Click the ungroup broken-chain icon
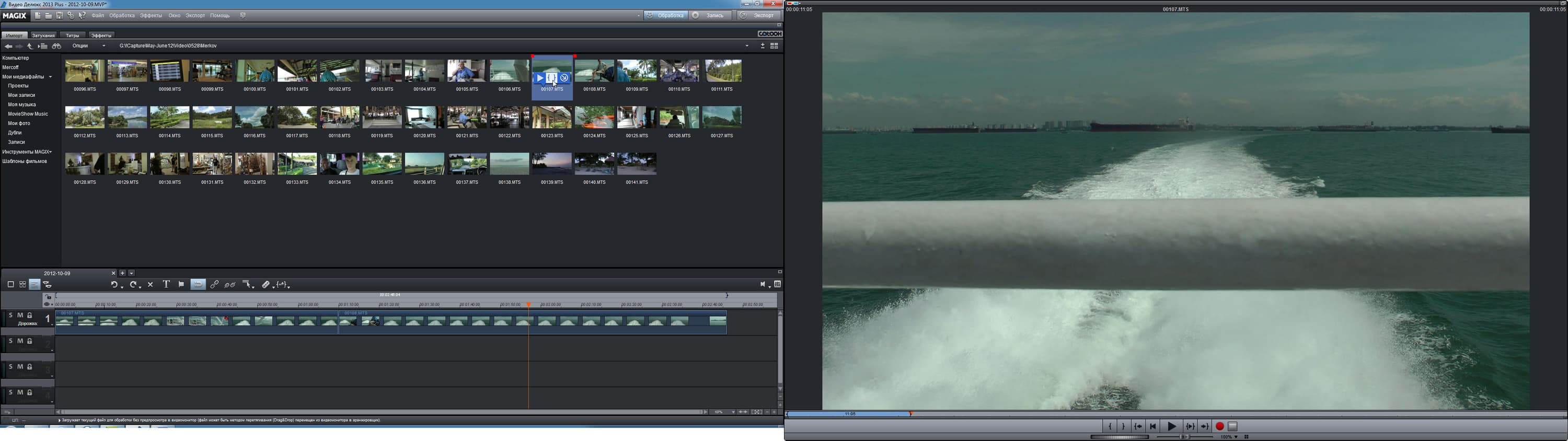 [230, 285]
